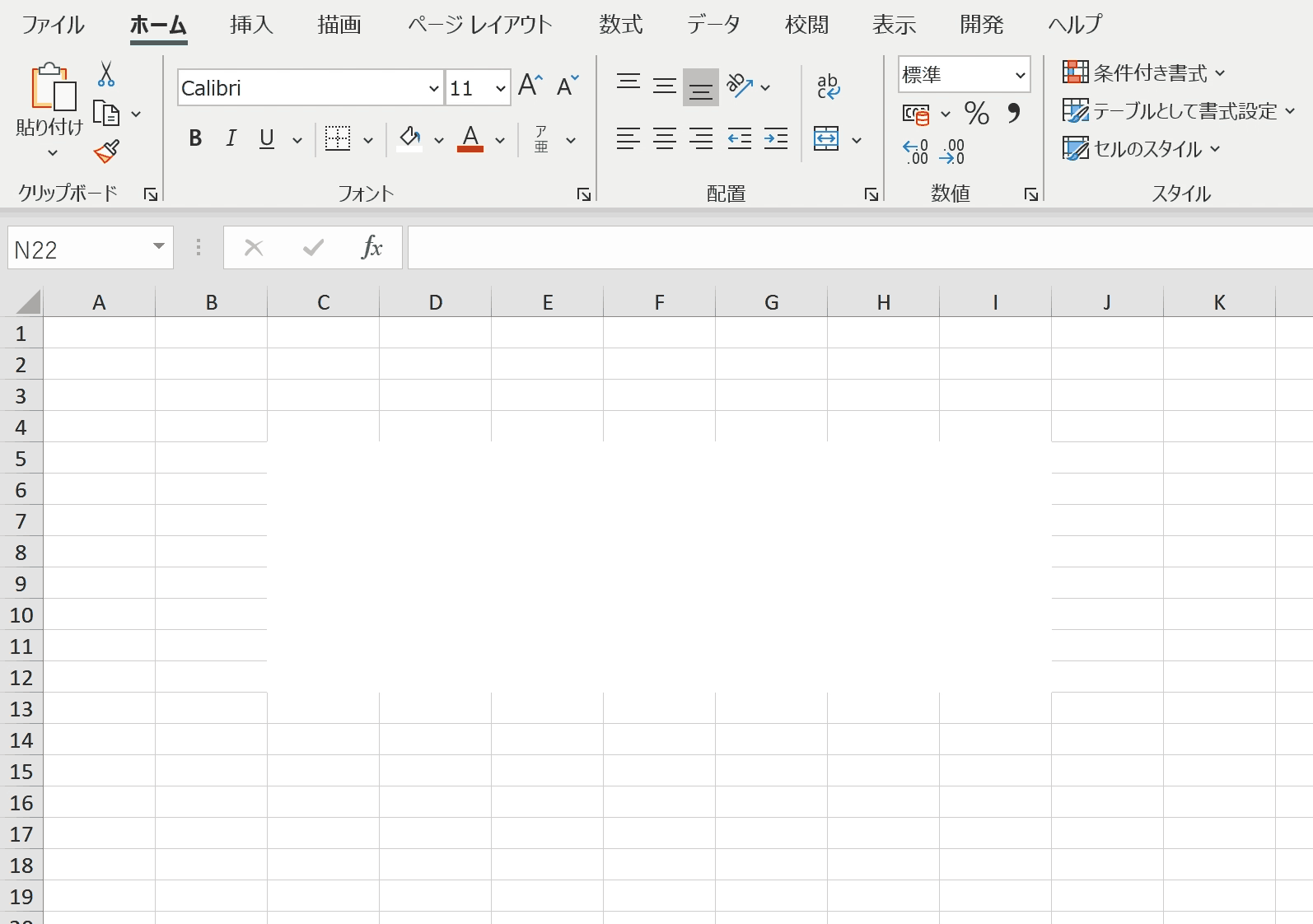Open the 条件付き書式 dropdown menu
The width and height of the screenshot is (1313, 924).
pyautogui.click(x=1144, y=72)
